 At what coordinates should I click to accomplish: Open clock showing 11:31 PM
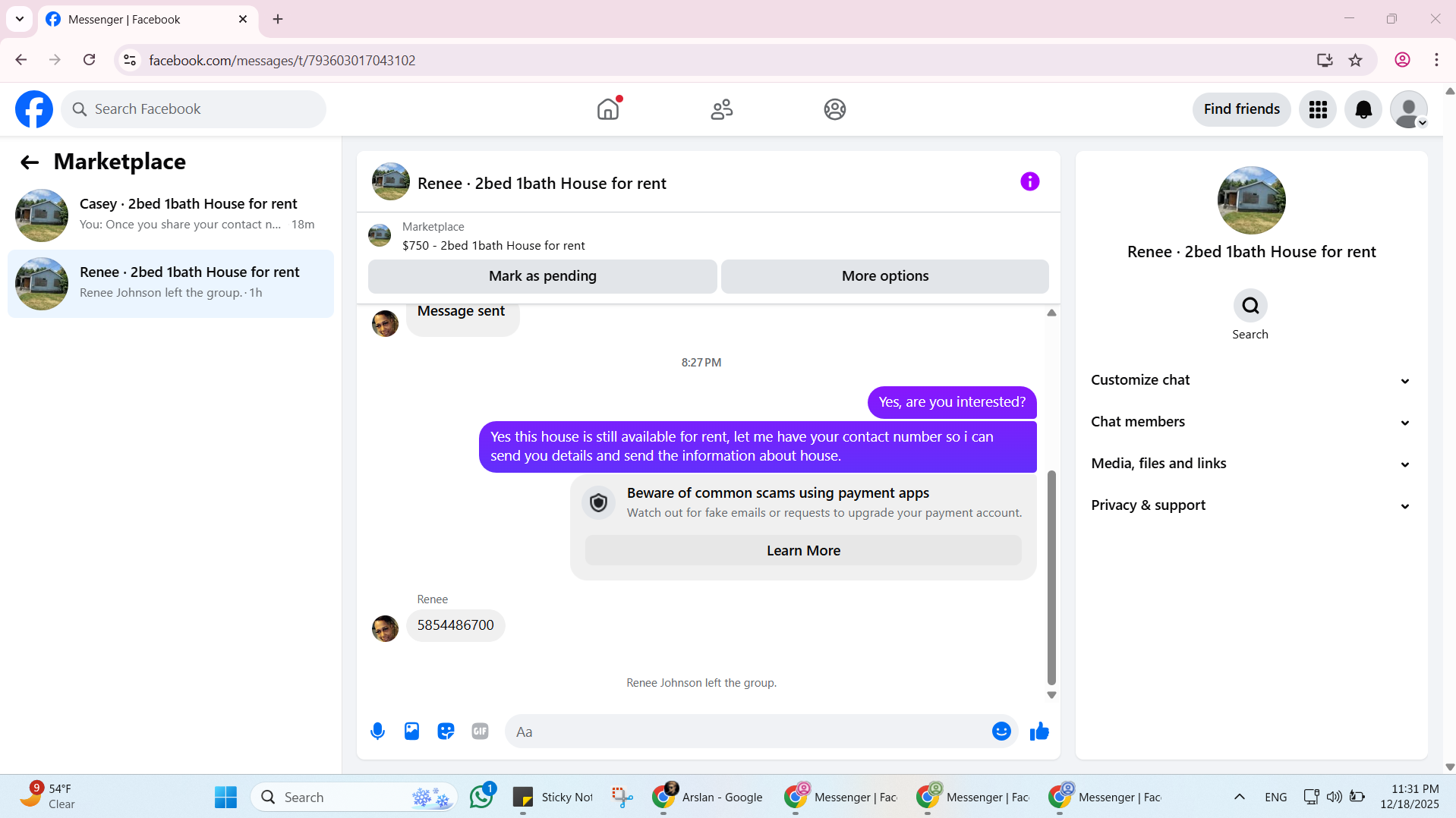pyautogui.click(x=1409, y=797)
